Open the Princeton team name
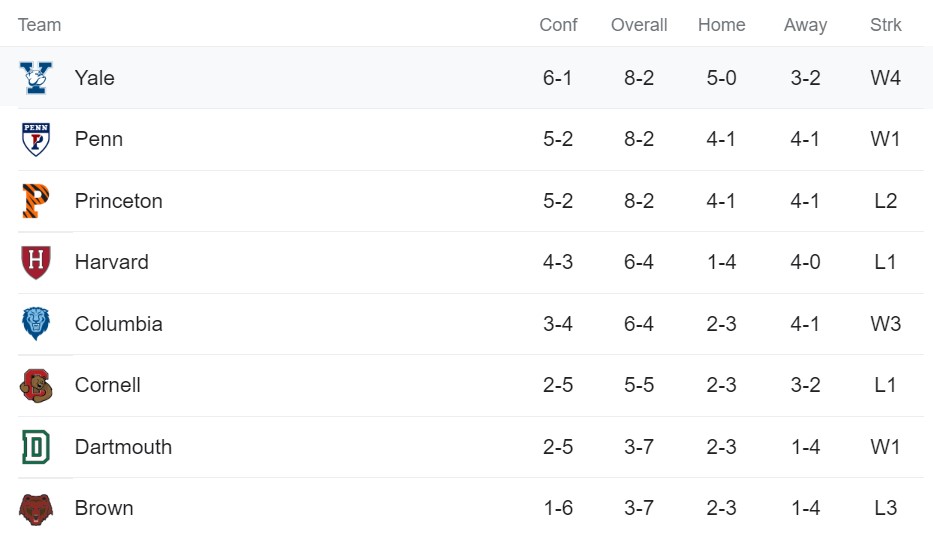 click(118, 201)
